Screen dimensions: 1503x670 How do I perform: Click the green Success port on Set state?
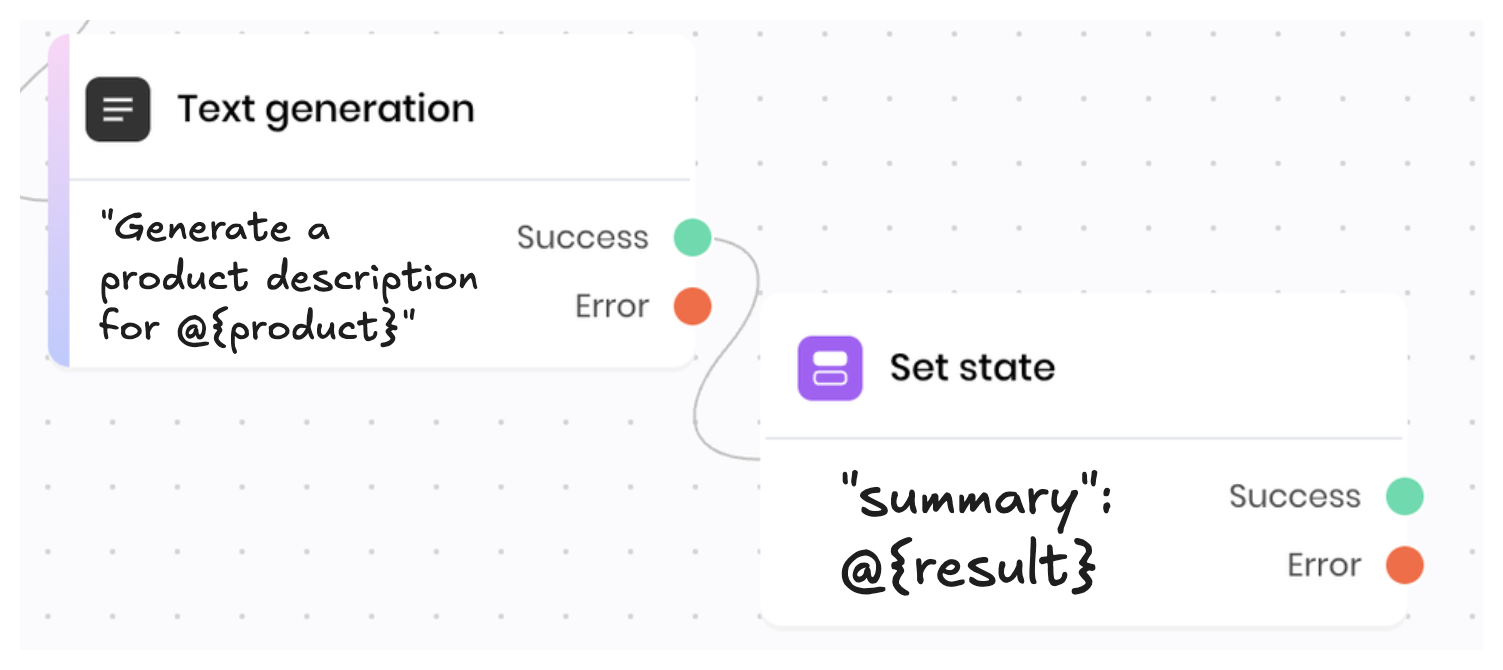tap(1404, 497)
